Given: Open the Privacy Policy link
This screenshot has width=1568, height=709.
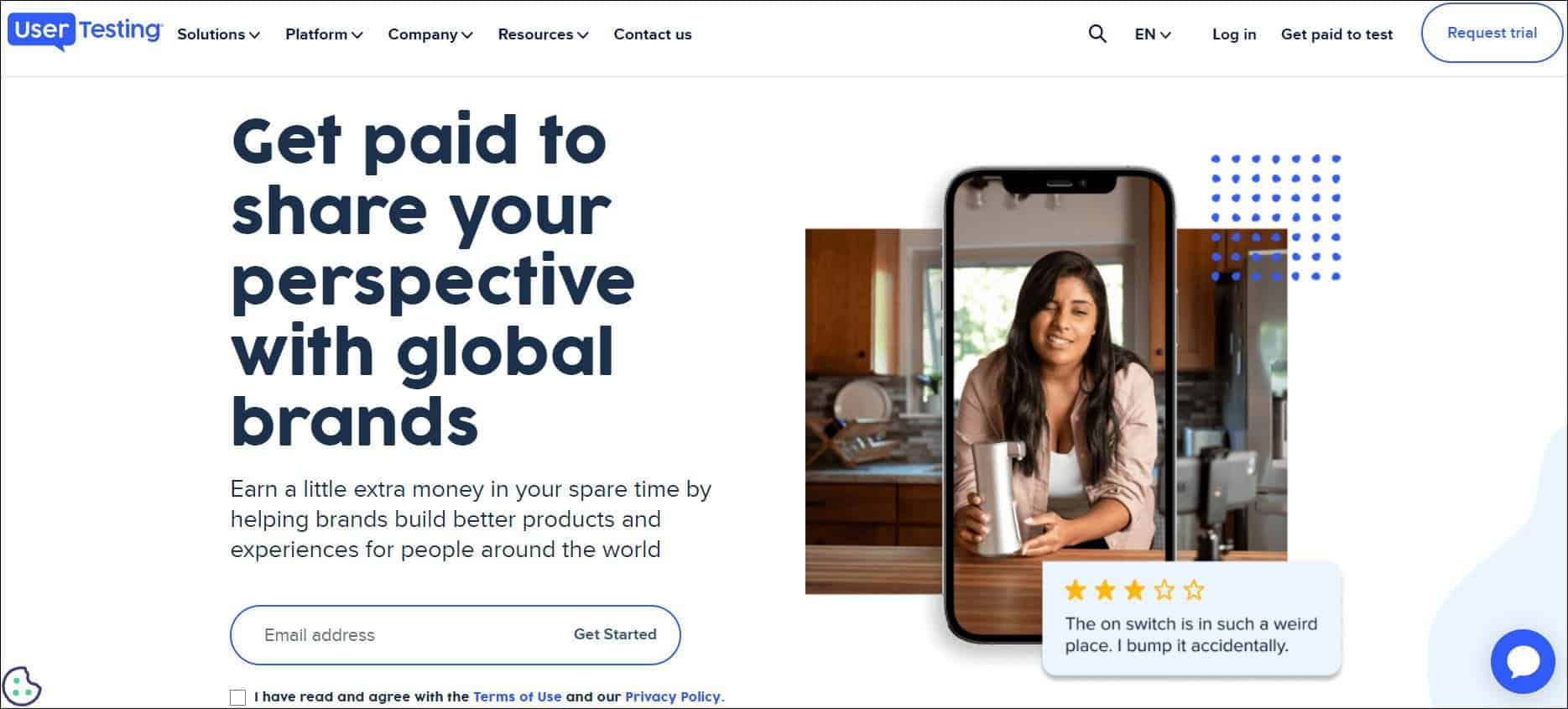Looking at the screenshot, I should pos(673,696).
